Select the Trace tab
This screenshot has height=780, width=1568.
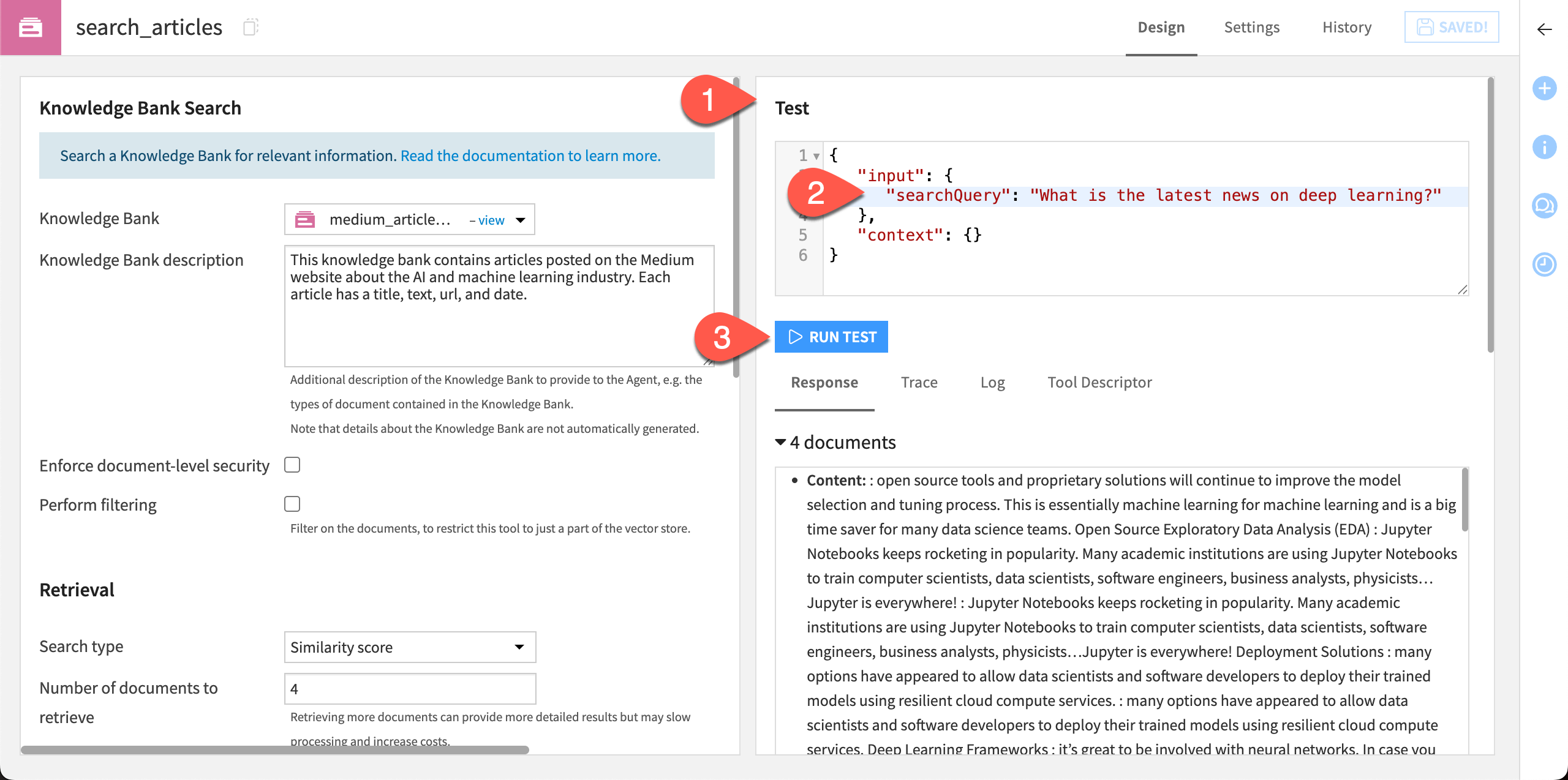point(919,383)
